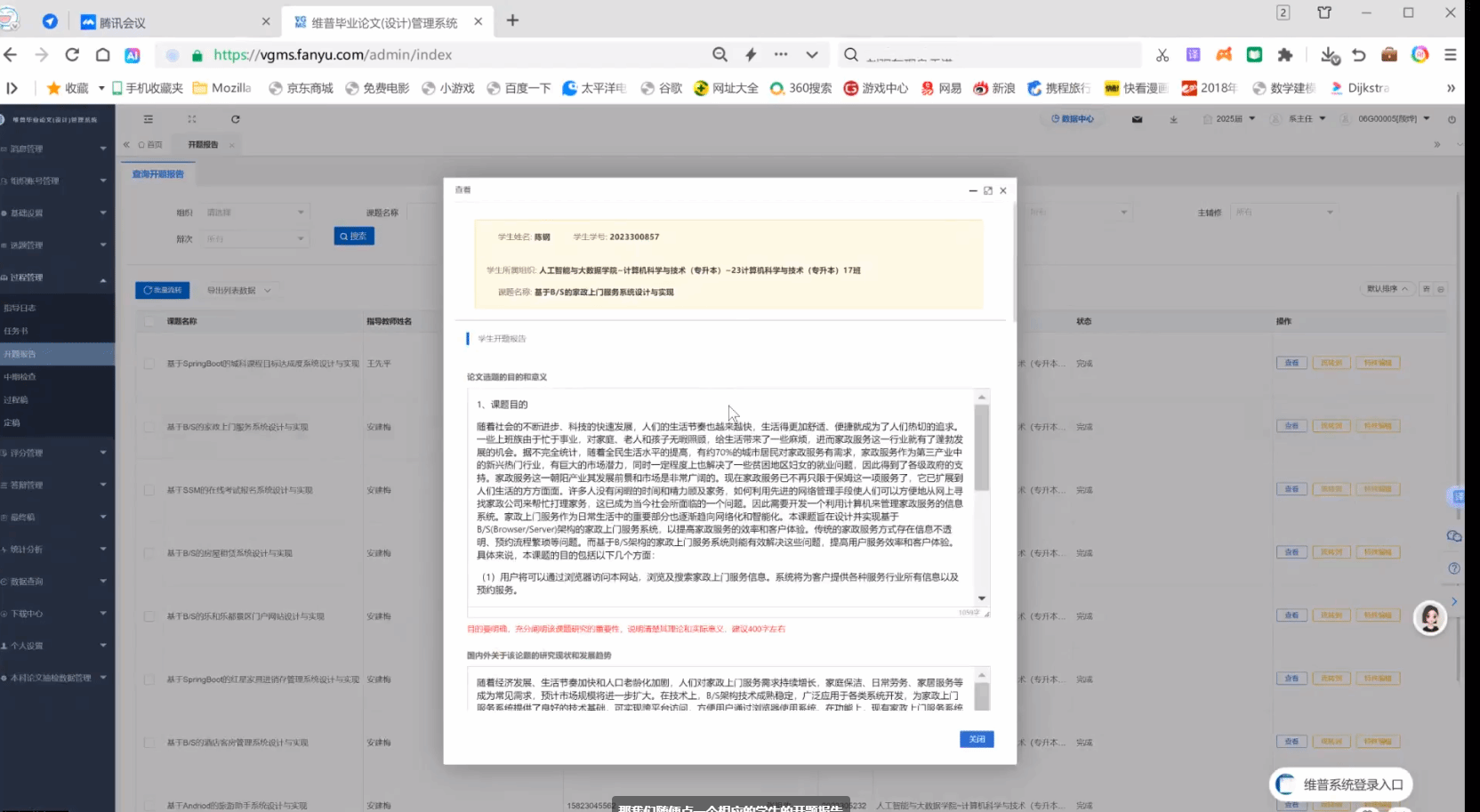Expand the 导出列表数据 dropdown
The width and height of the screenshot is (1480, 812).
pyautogui.click(x=238, y=291)
